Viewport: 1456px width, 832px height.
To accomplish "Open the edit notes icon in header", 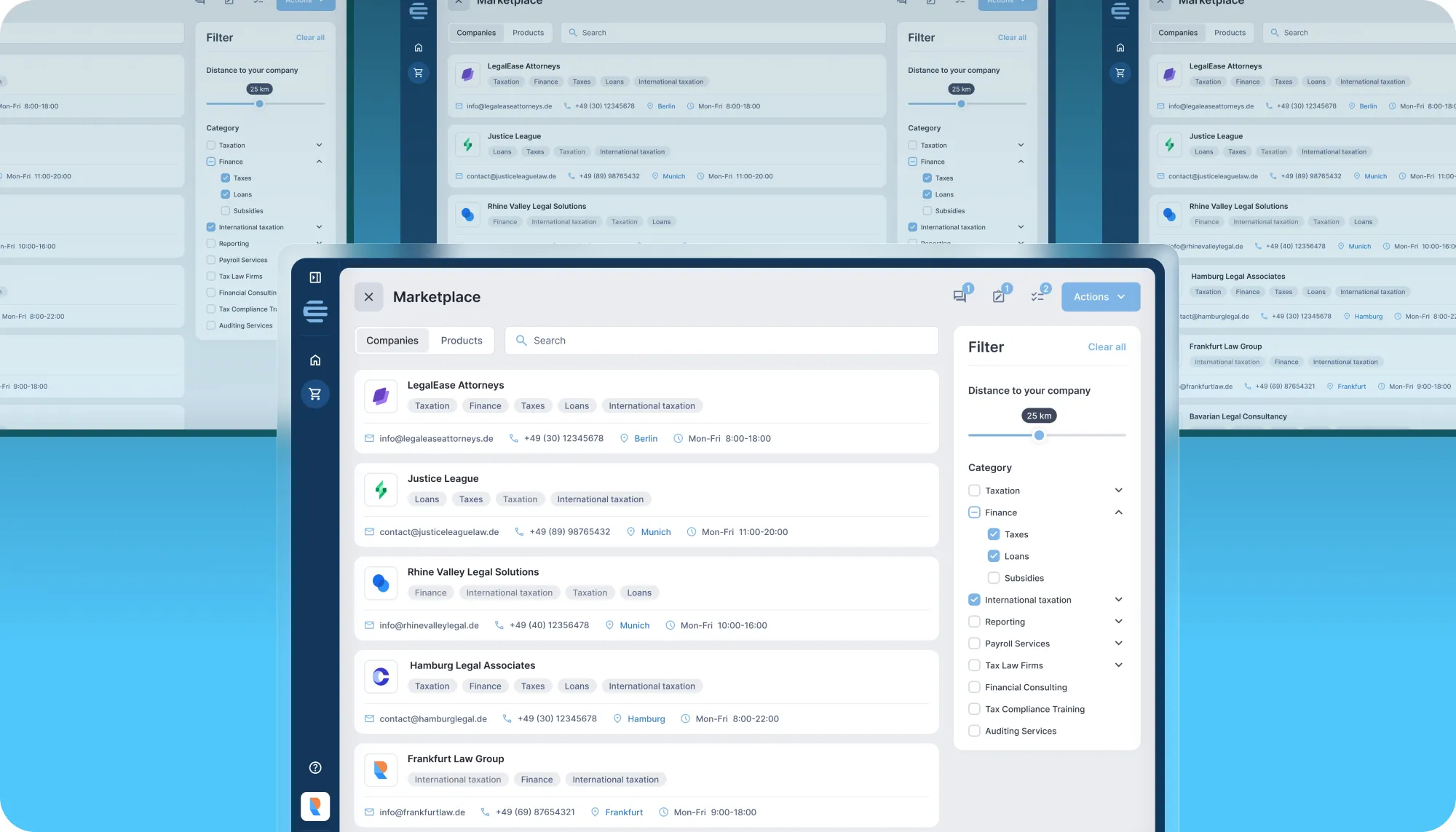I will 999,296.
